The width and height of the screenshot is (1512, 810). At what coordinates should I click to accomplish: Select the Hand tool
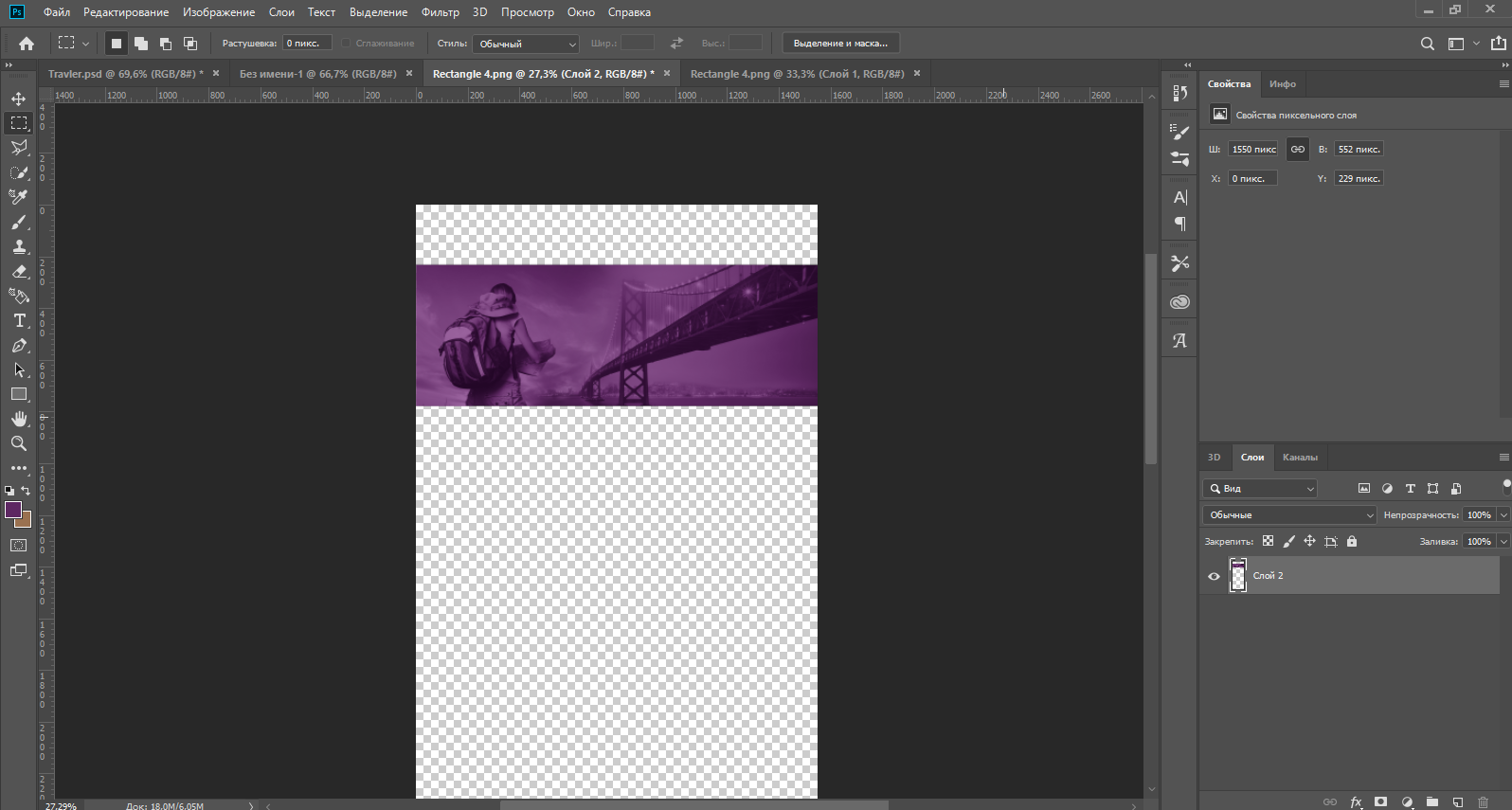pyautogui.click(x=19, y=419)
